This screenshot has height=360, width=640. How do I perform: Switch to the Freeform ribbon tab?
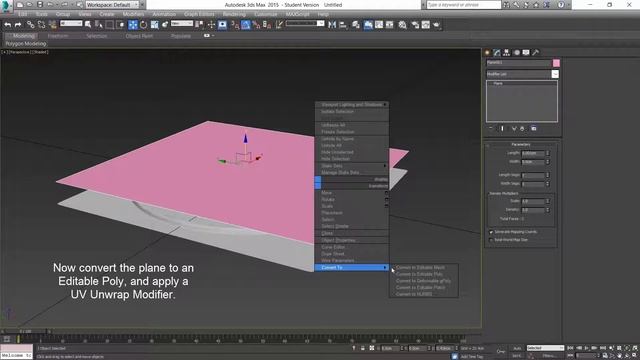[58, 36]
